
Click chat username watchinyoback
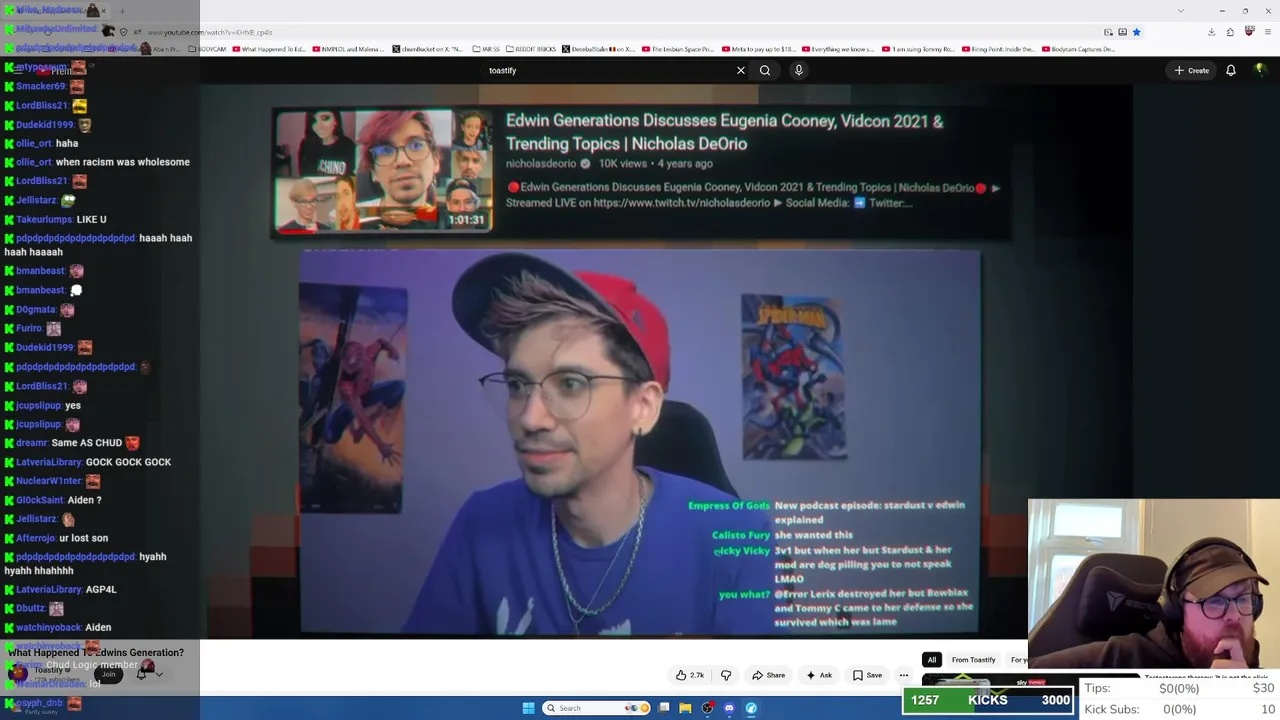[x=49, y=627]
